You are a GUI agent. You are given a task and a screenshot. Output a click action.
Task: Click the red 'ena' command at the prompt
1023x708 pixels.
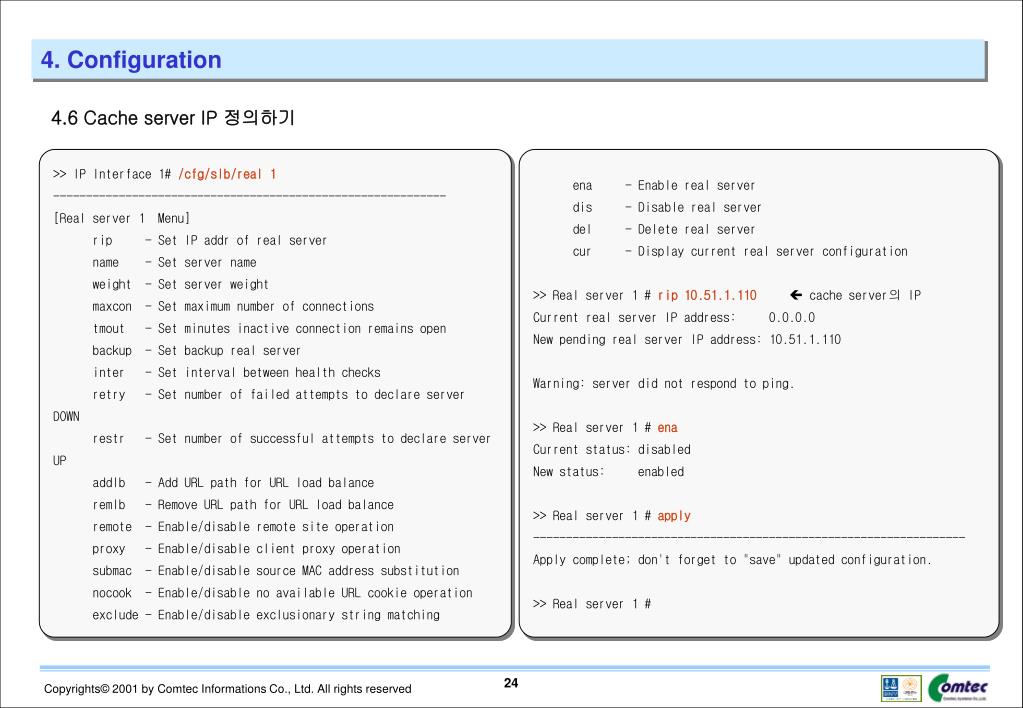pos(667,428)
